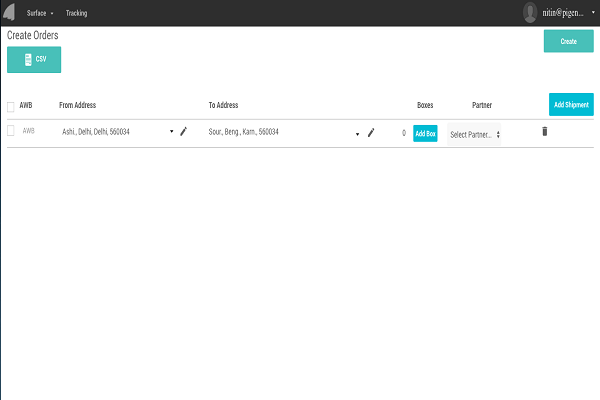Click into the AWB input field
Viewport: 600px width, 400px height.
(x=30, y=131)
